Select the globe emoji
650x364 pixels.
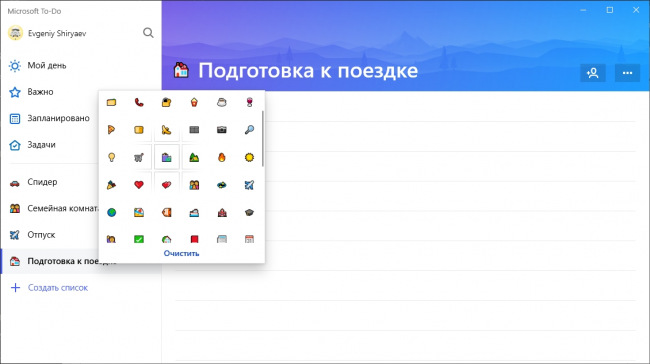[112, 212]
